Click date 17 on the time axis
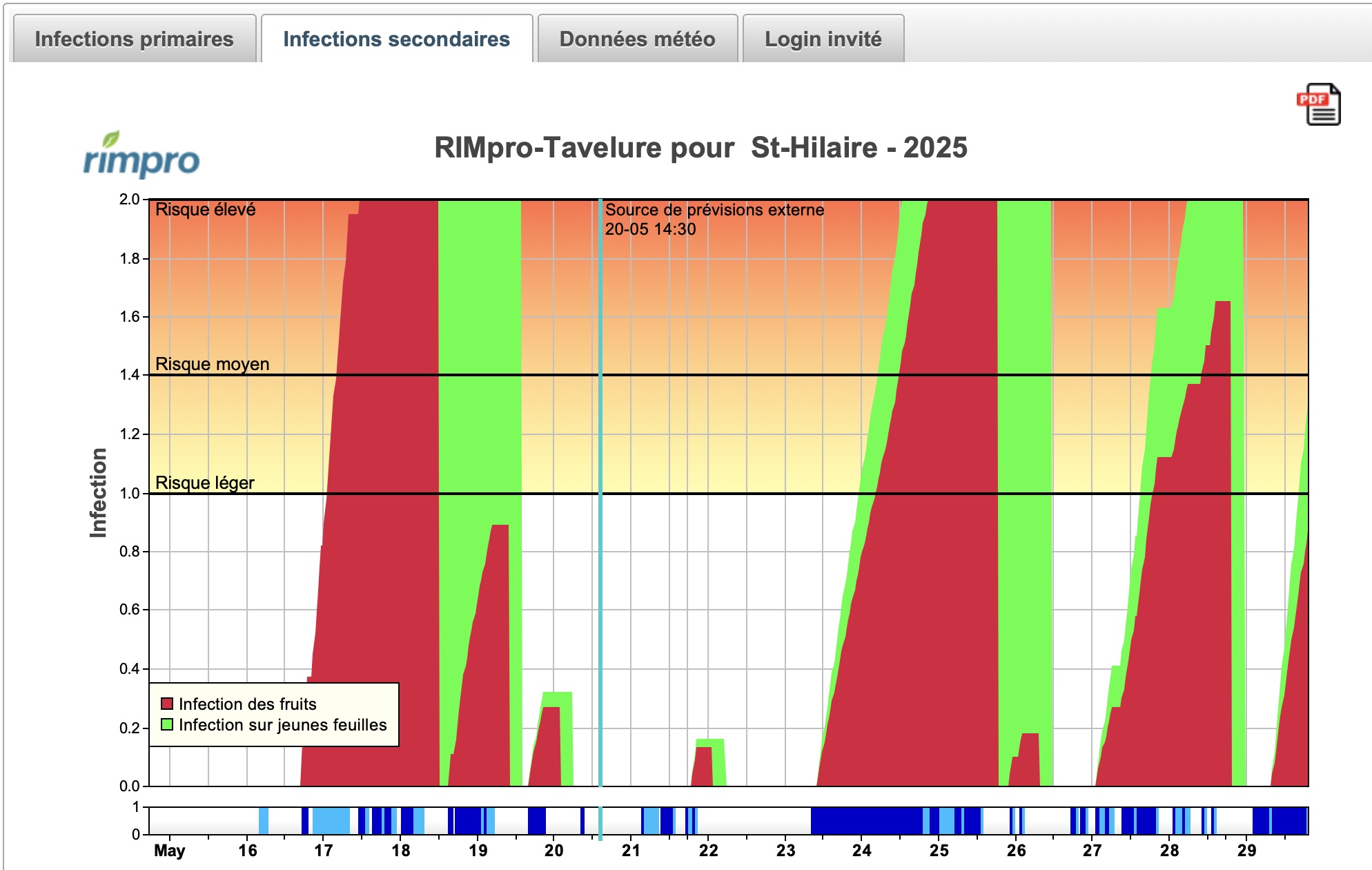1372x870 pixels. pos(323,851)
